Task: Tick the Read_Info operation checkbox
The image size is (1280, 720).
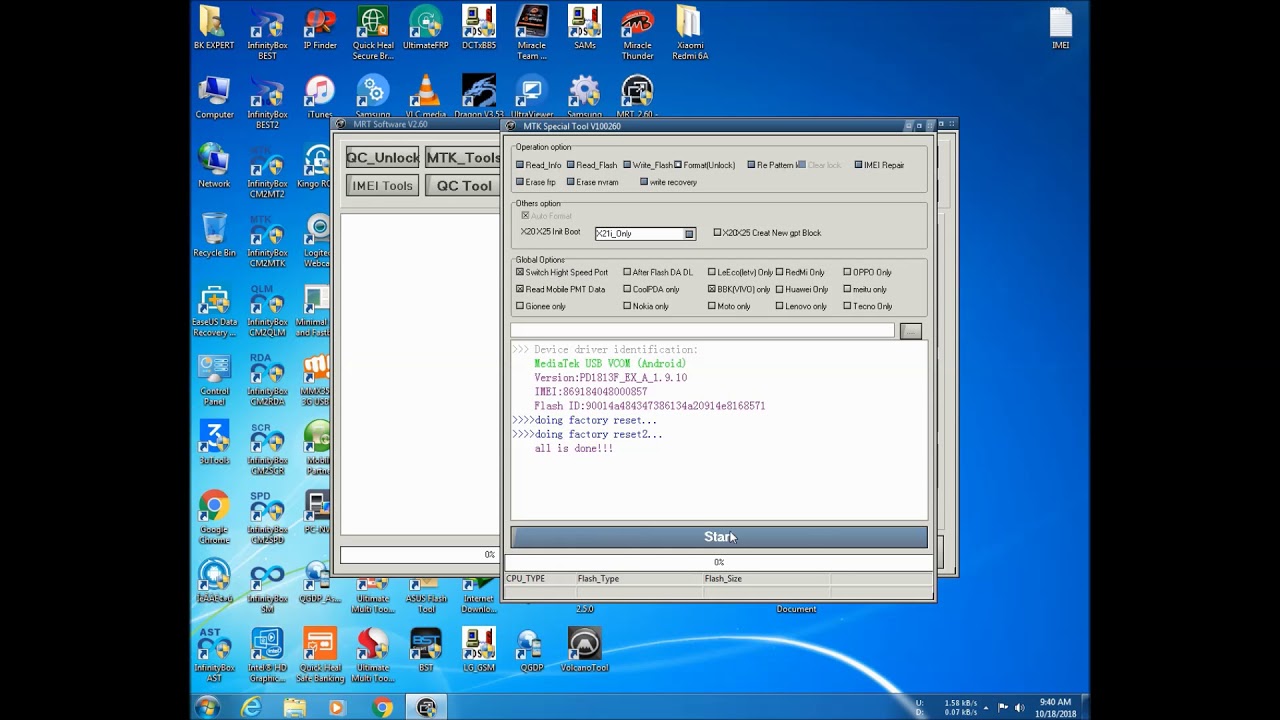Action: (x=520, y=165)
